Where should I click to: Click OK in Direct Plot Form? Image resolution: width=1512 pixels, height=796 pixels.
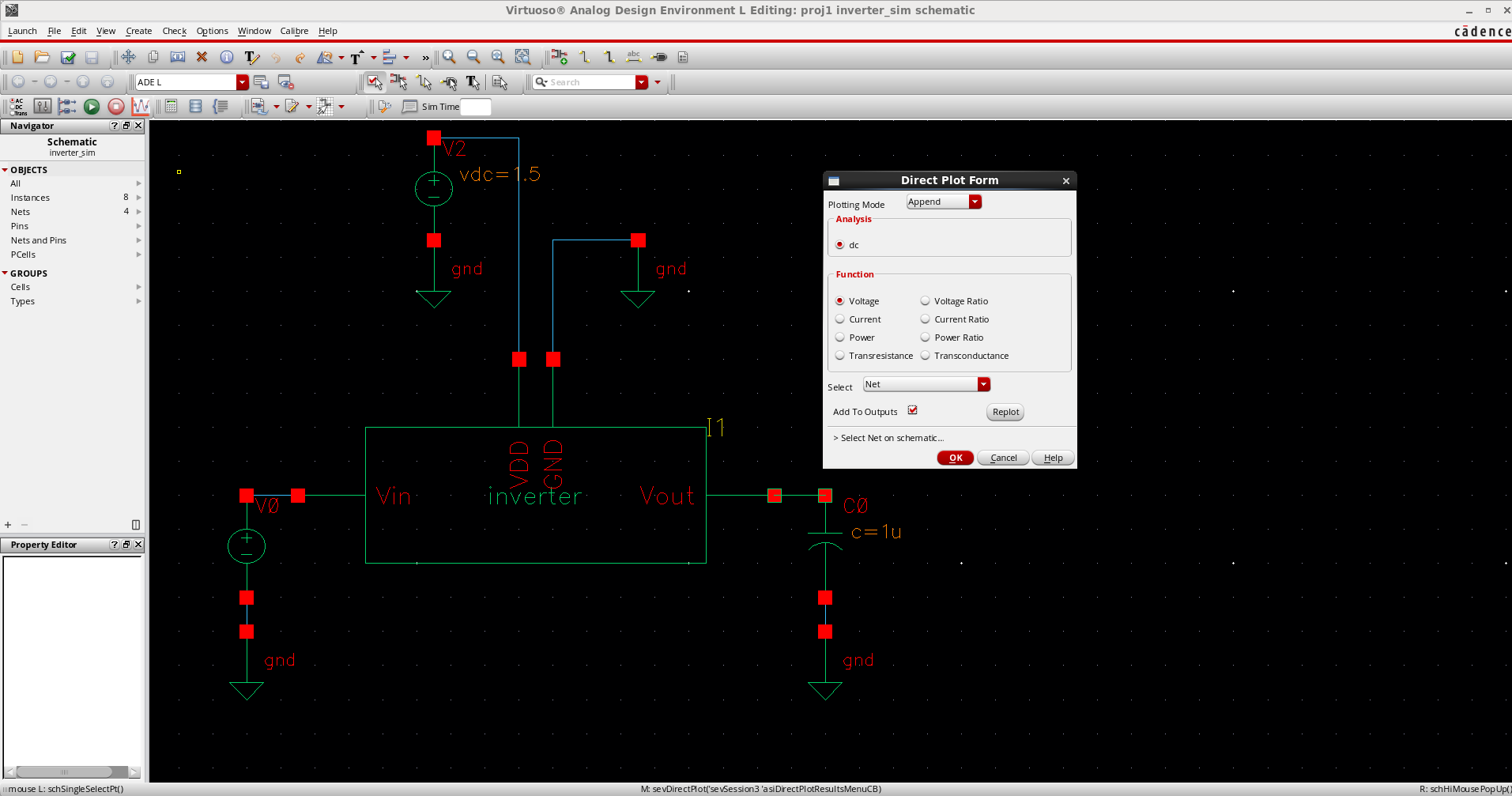[955, 458]
